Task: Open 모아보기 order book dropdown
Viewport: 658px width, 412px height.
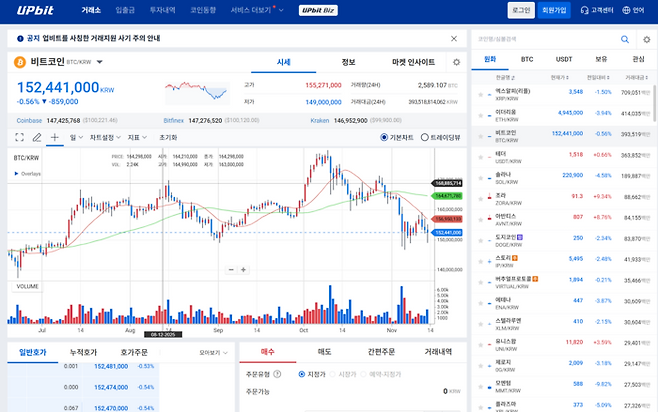Action: (213, 352)
